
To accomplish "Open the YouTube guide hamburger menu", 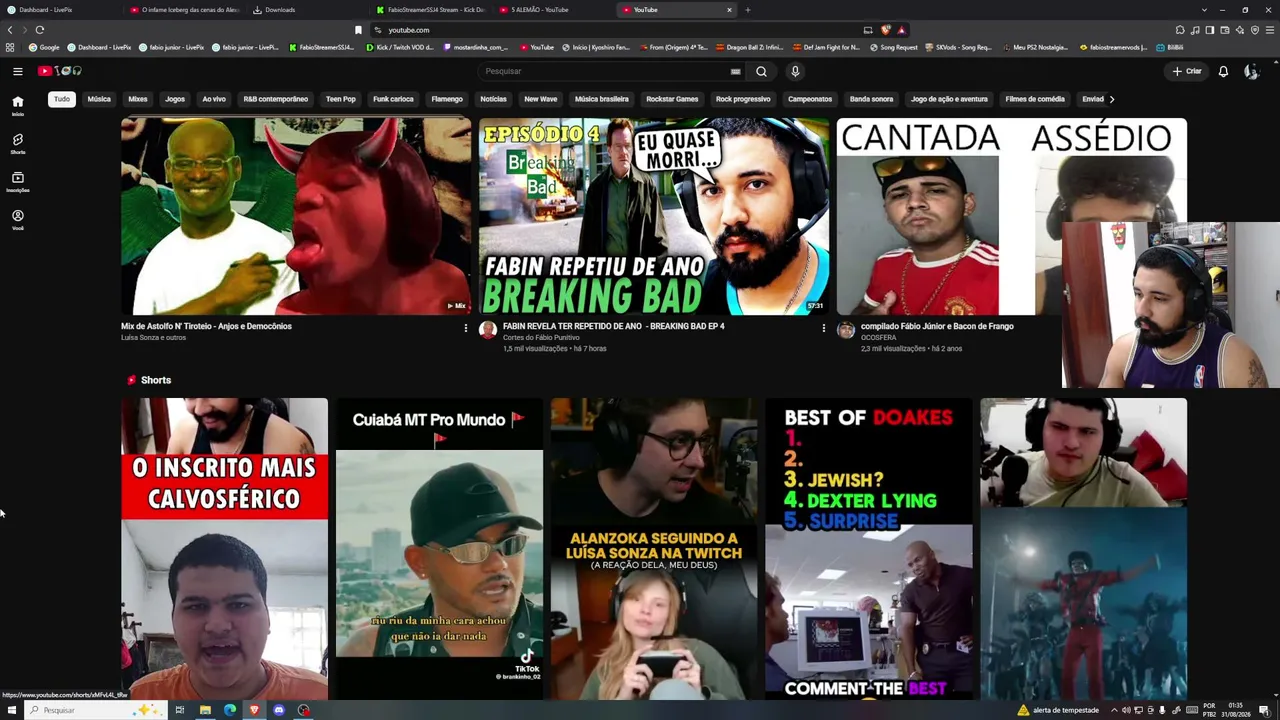I will [x=17, y=71].
